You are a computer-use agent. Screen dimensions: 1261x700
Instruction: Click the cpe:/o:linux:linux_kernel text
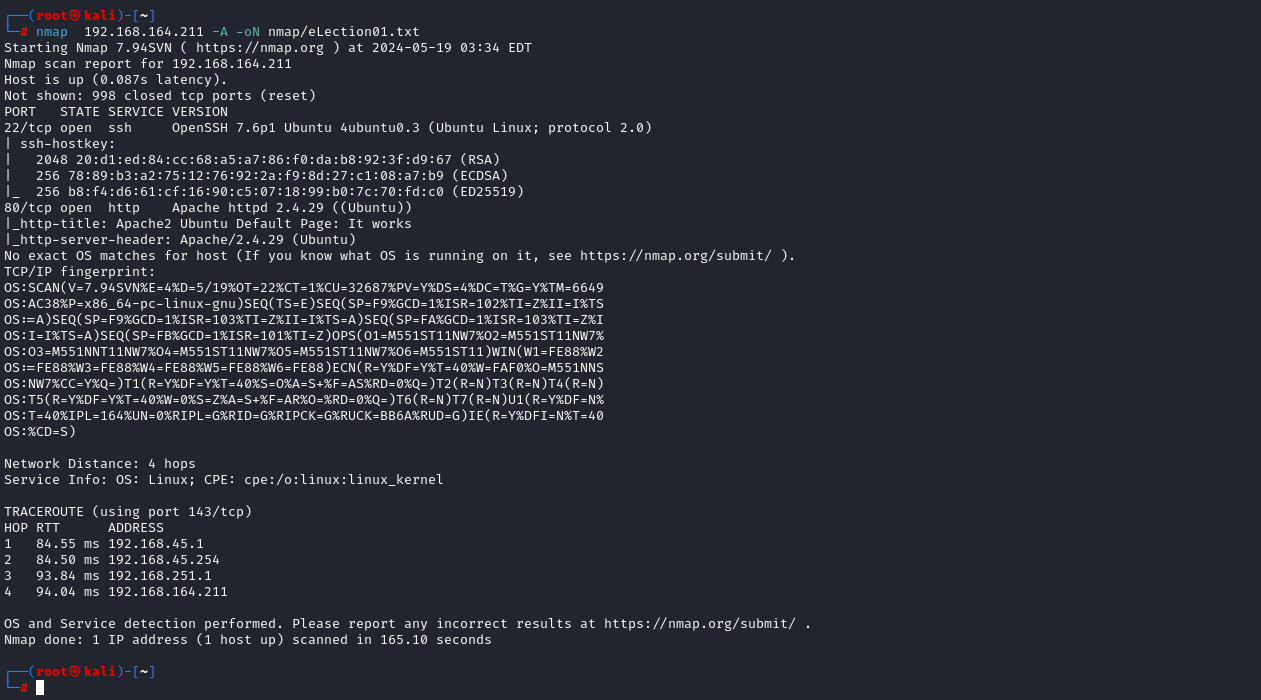[x=344, y=480]
